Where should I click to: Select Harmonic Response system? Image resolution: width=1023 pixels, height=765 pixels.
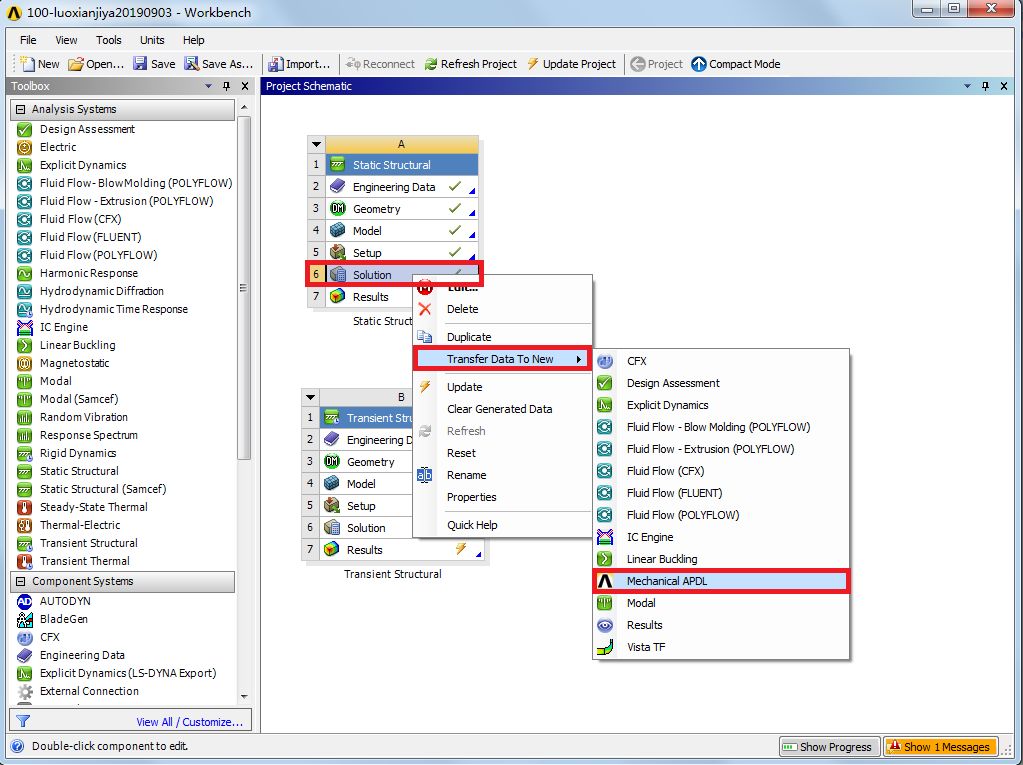coord(89,273)
